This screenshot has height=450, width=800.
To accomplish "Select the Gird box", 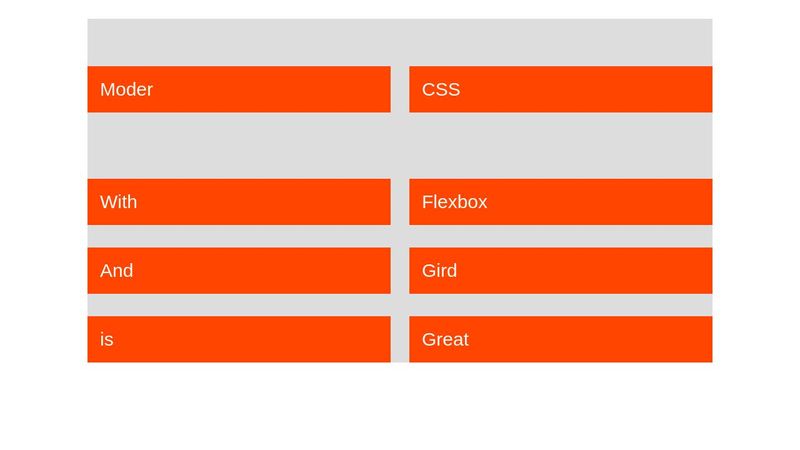I will tap(561, 270).
